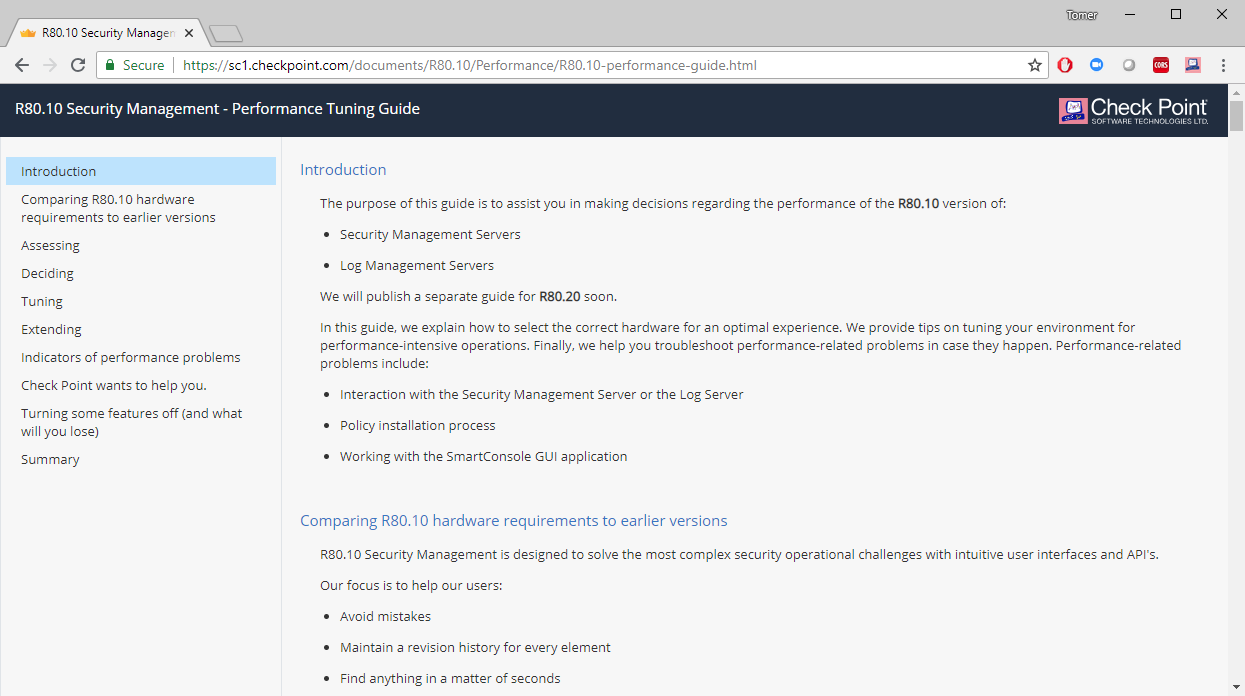The height and width of the screenshot is (696, 1245).
Task: Select Introduction in the sidebar
Action: (x=141, y=171)
